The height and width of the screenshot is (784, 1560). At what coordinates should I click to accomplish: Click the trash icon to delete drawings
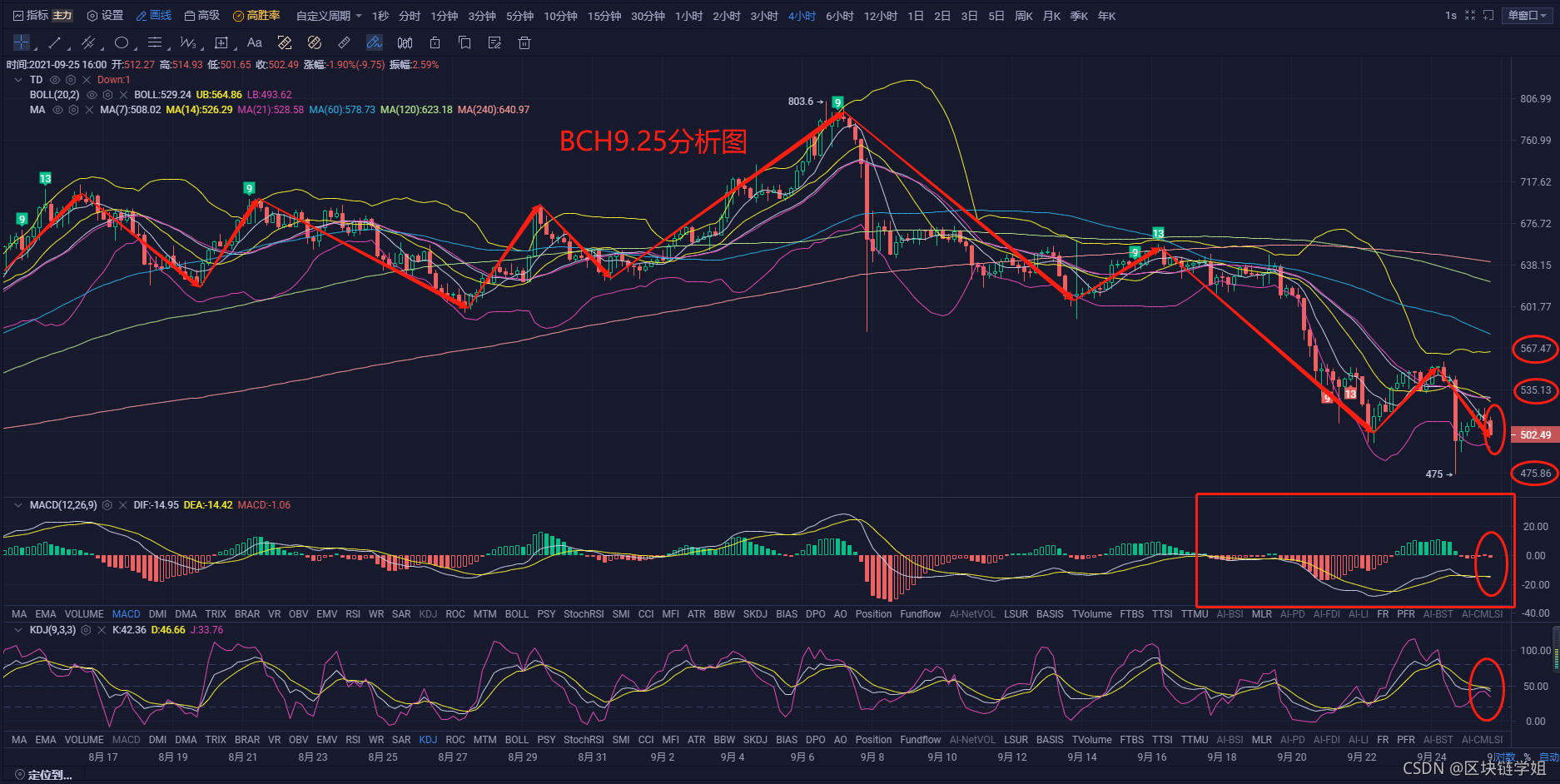[524, 42]
